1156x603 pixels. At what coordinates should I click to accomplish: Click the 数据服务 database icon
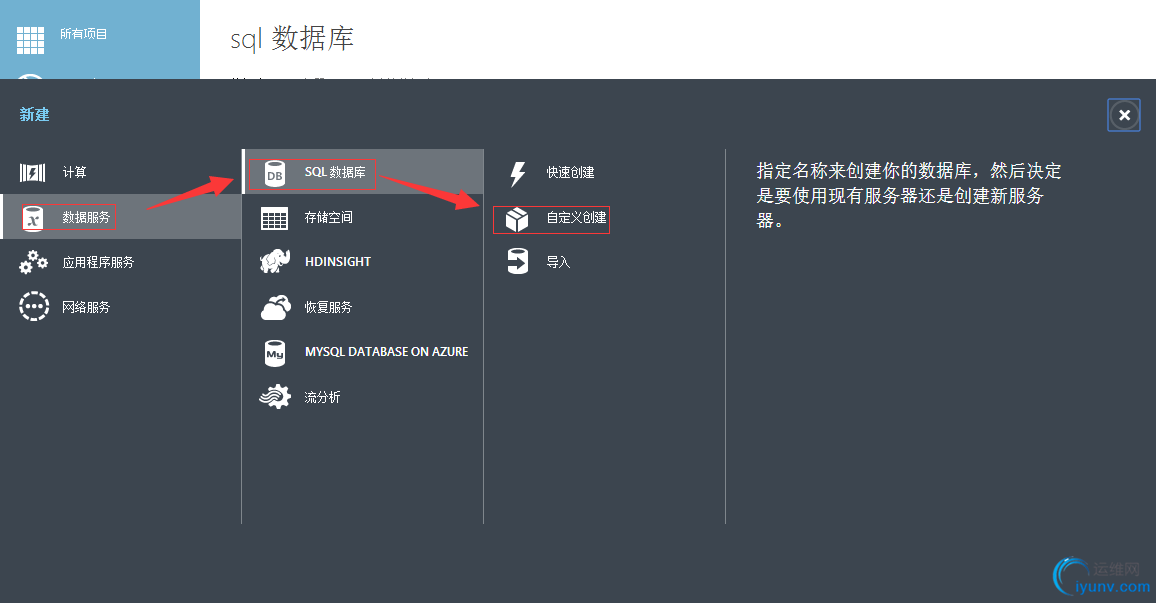[33, 218]
